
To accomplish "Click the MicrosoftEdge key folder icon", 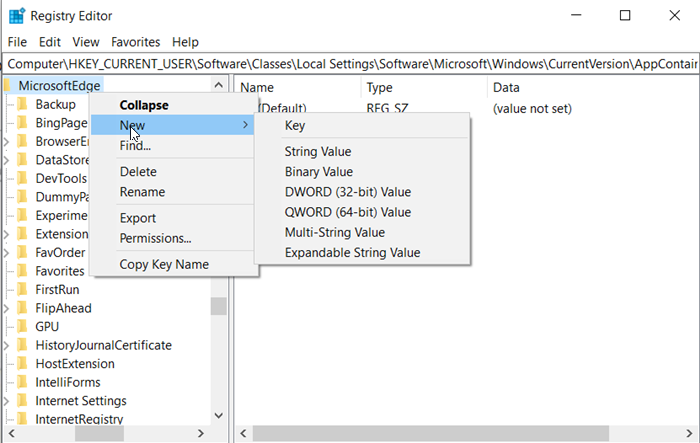I will click(7, 86).
